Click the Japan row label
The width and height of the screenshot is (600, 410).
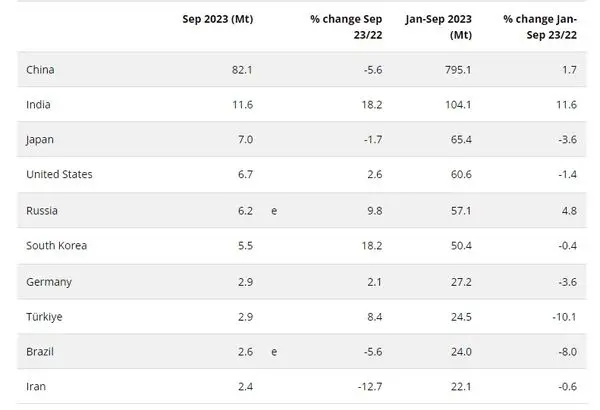41,139
